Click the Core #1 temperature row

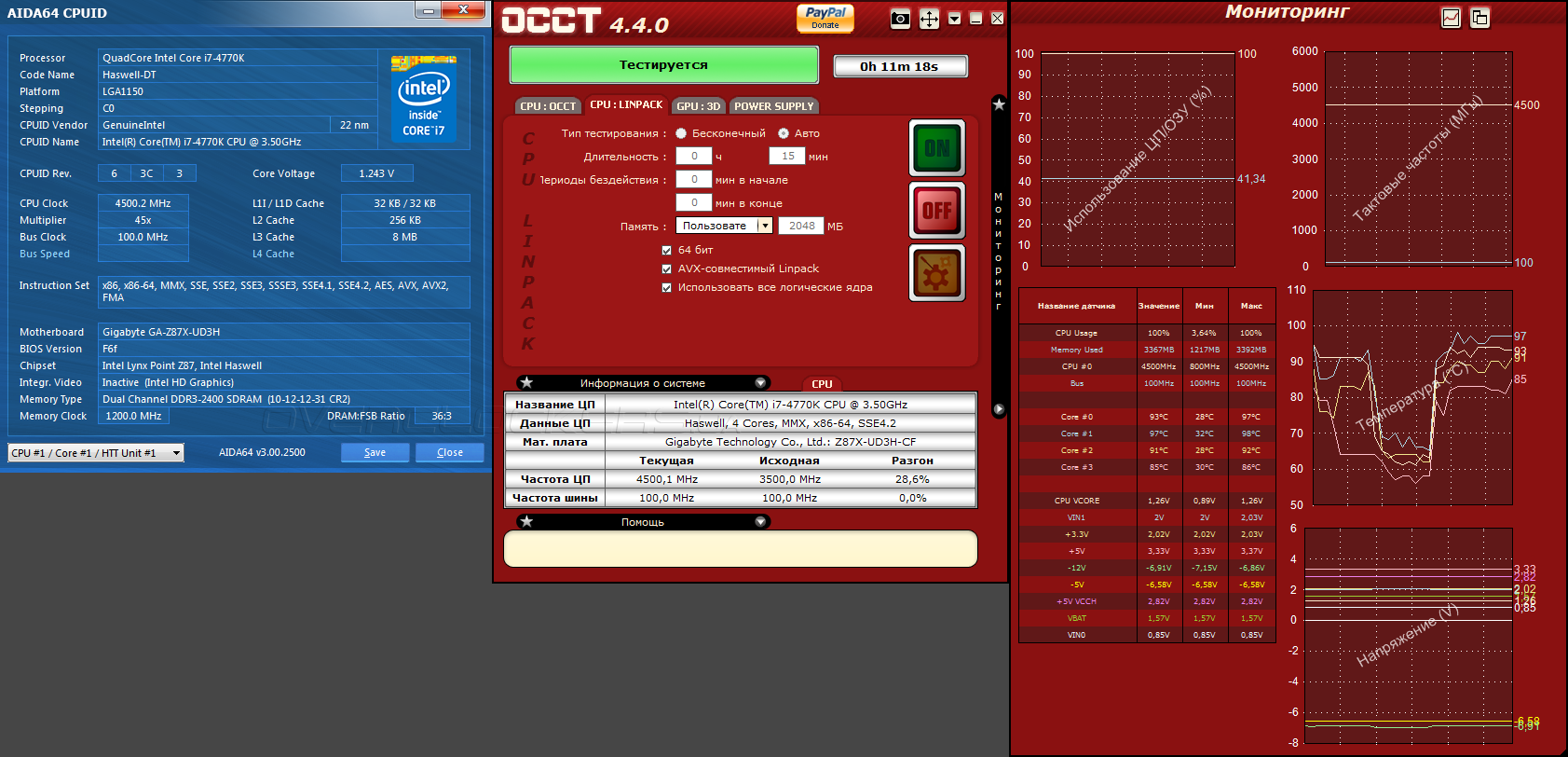tap(1147, 434)
